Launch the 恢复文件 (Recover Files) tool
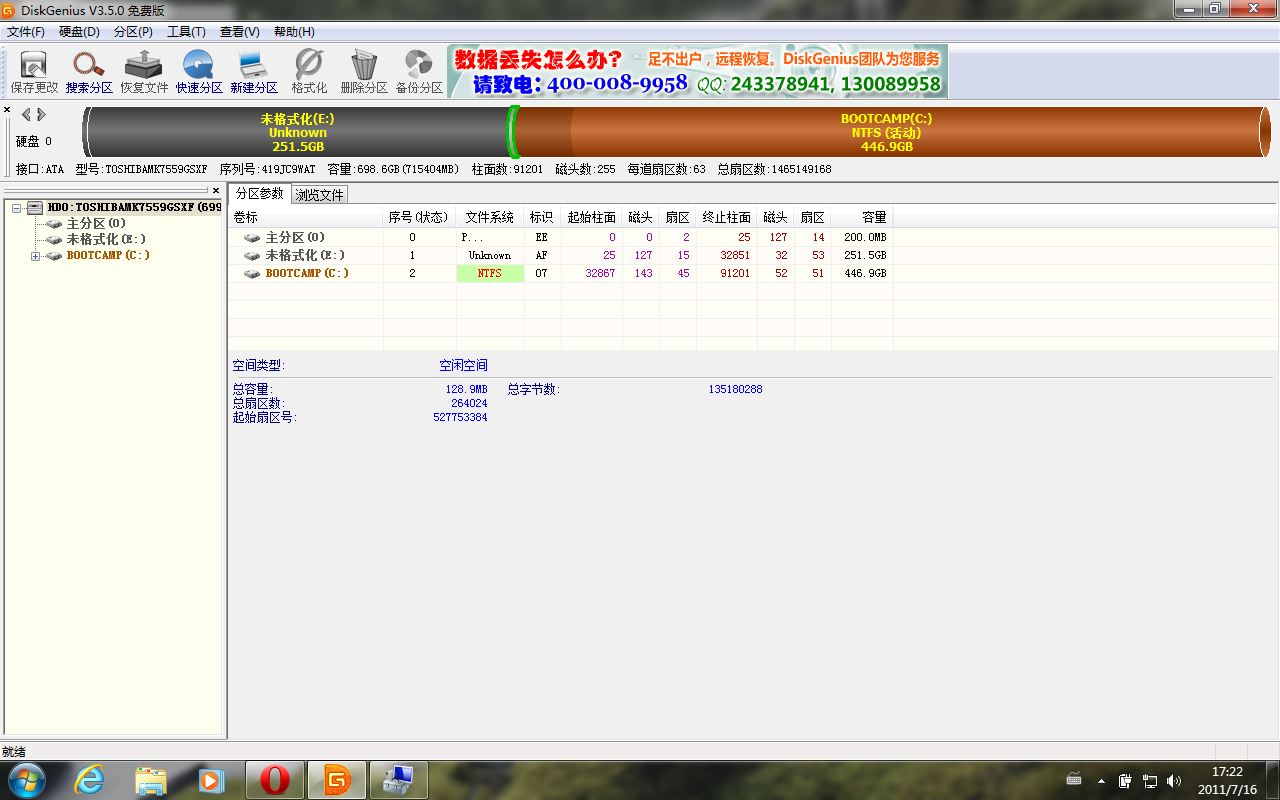Screen dimensions: 1280x800 144,72
